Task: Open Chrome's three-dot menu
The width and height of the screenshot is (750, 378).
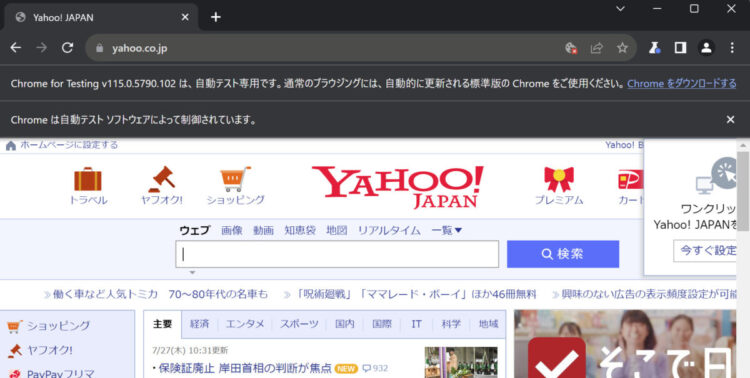Action: [732, 48]
